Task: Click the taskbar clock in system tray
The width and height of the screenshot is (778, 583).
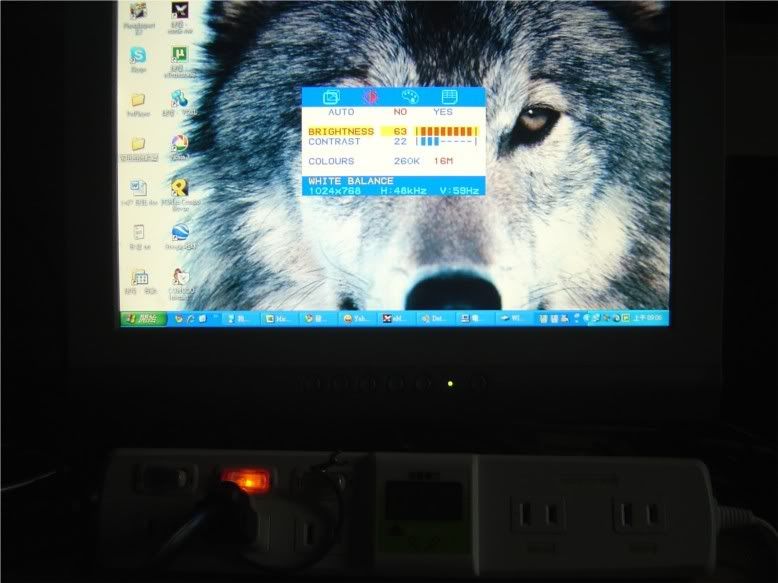Action: pos(654,318)
